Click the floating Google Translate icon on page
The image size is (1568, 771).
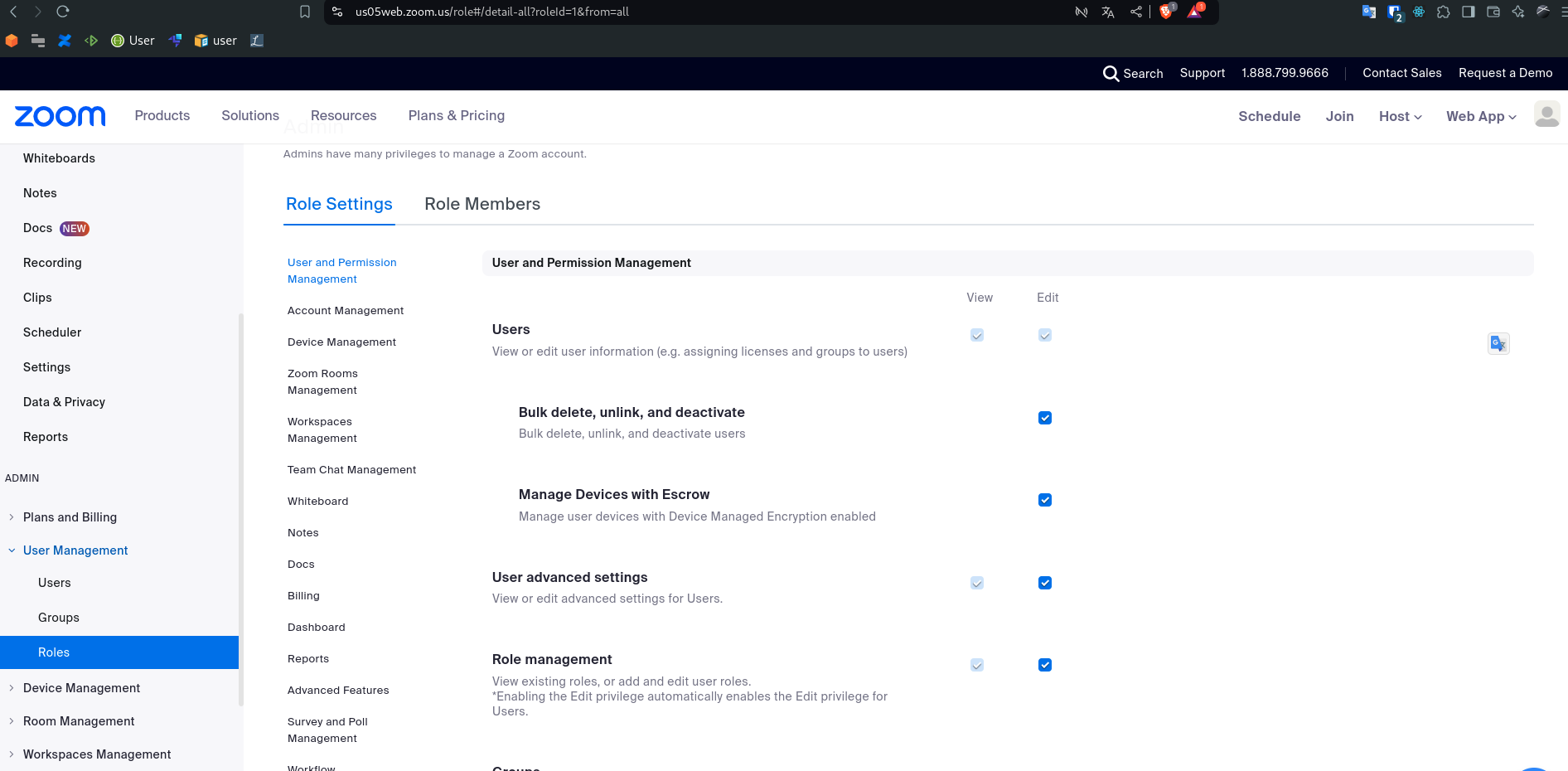tap(1498, 343)
